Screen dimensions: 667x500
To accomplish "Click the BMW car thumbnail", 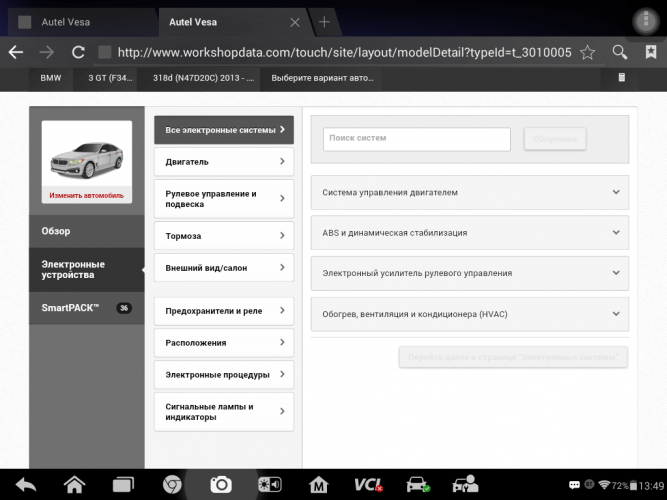I will [87, 160].
